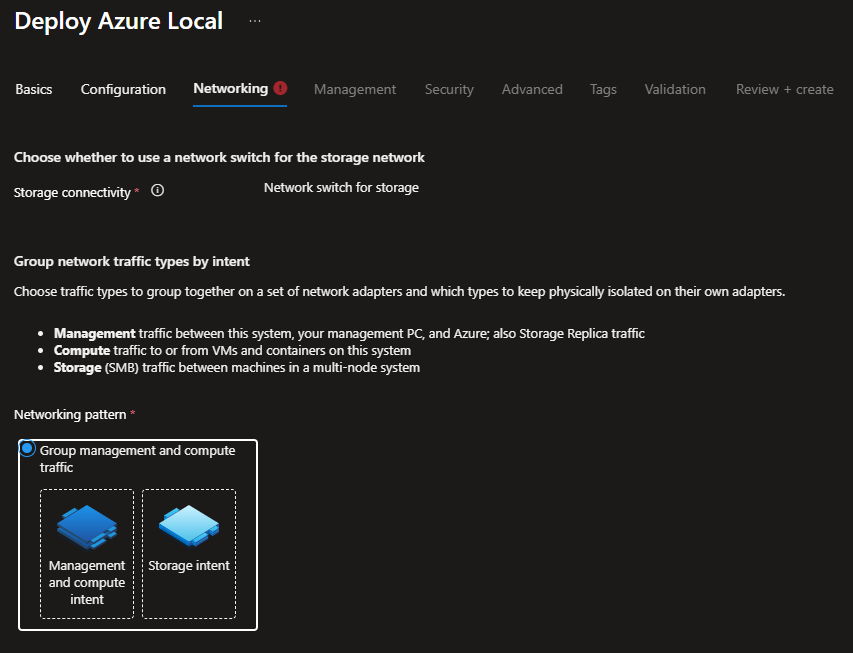Viewport: 853px width, 653px height.
Task: Click the Storage connectivity info icon
Action: [157, 191]
